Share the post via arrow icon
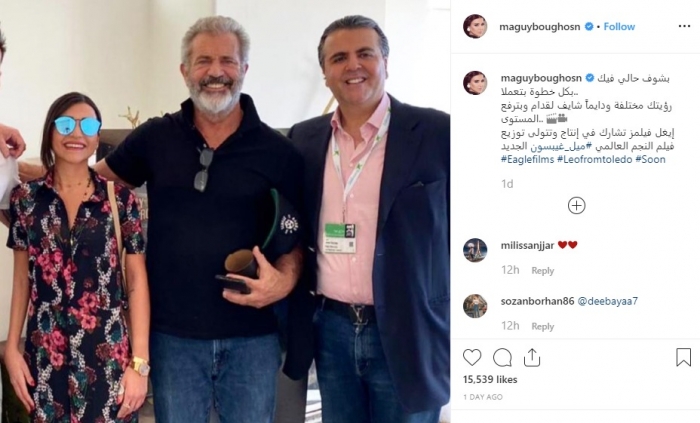Viewport: 700px width, 423px height. [x=532, y=357]
